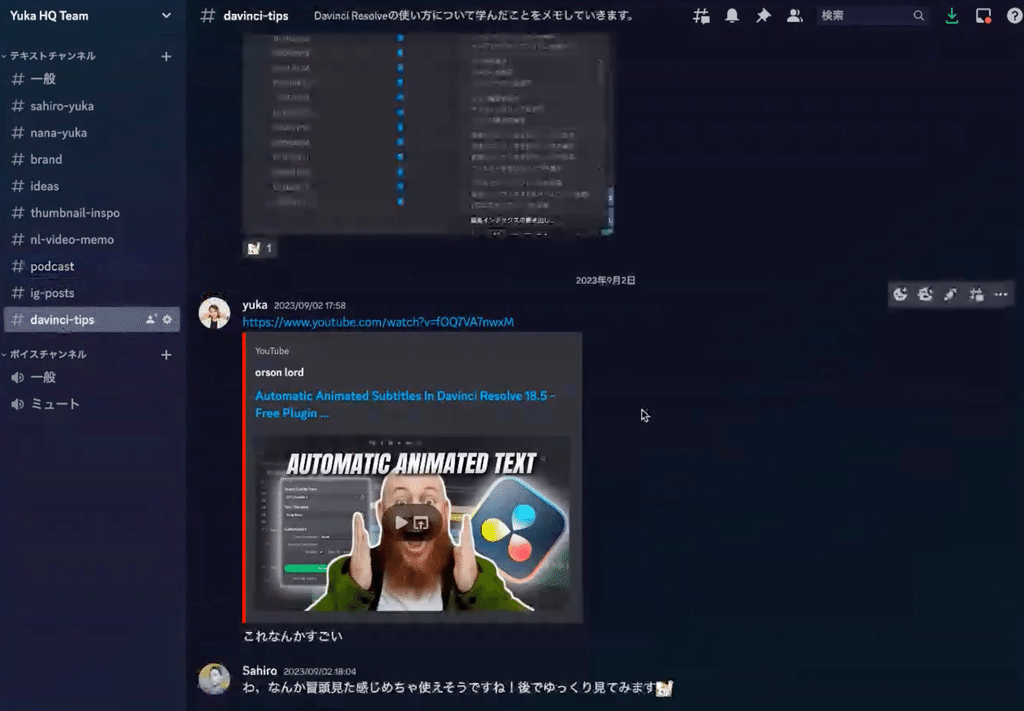The height and width of the screenshot is (711, 1024).
Task: Play the embedded YouTube video
Action: point(401,522)
